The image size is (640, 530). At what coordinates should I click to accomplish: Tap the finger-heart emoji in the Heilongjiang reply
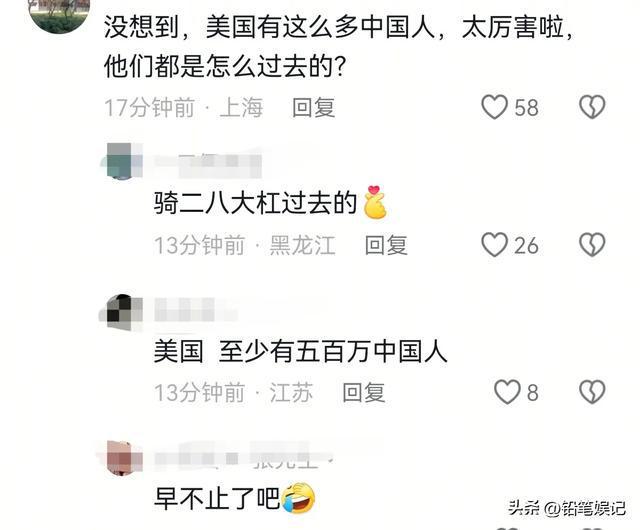point(375,202)
